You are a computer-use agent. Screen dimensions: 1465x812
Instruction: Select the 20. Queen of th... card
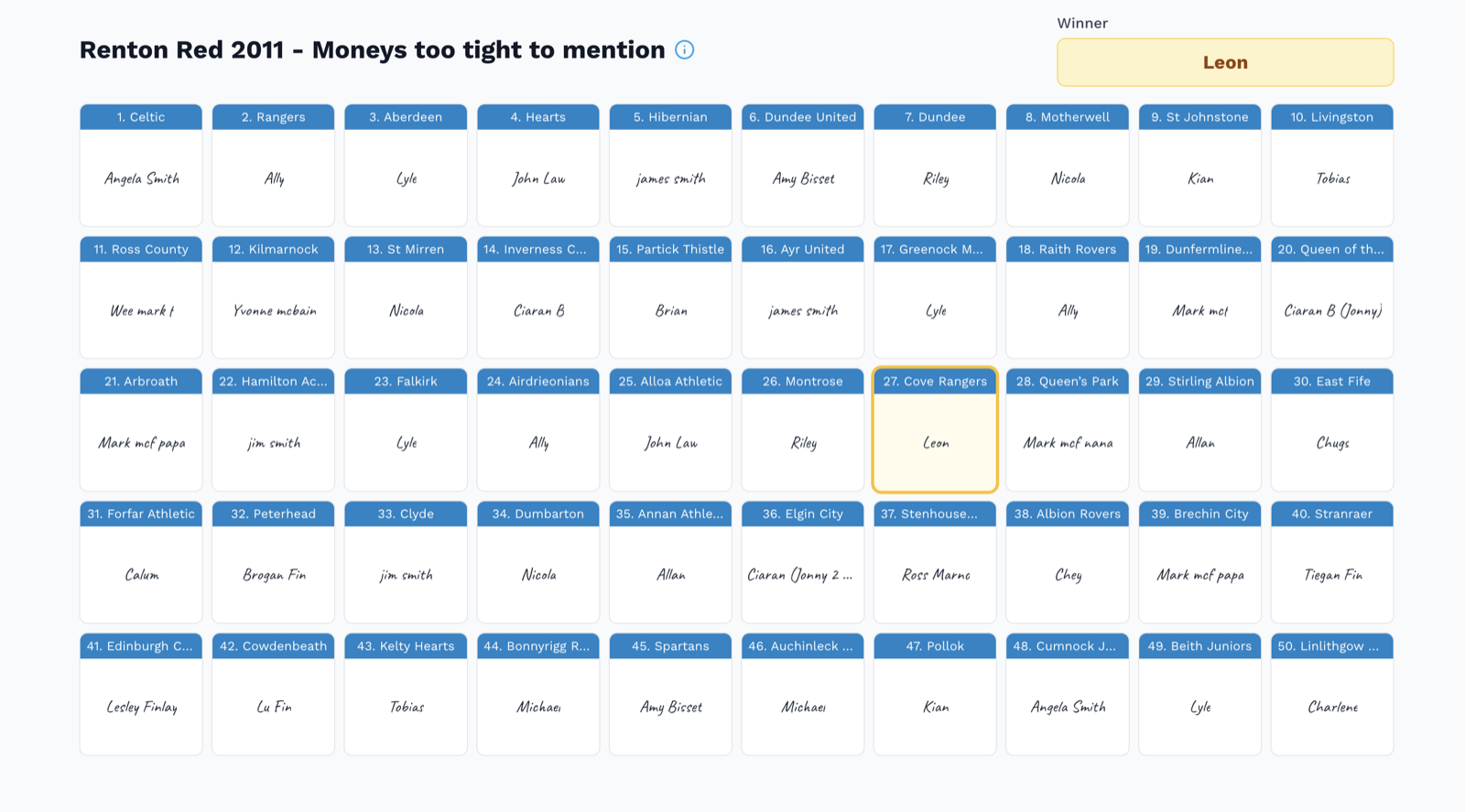(1332, 298)
